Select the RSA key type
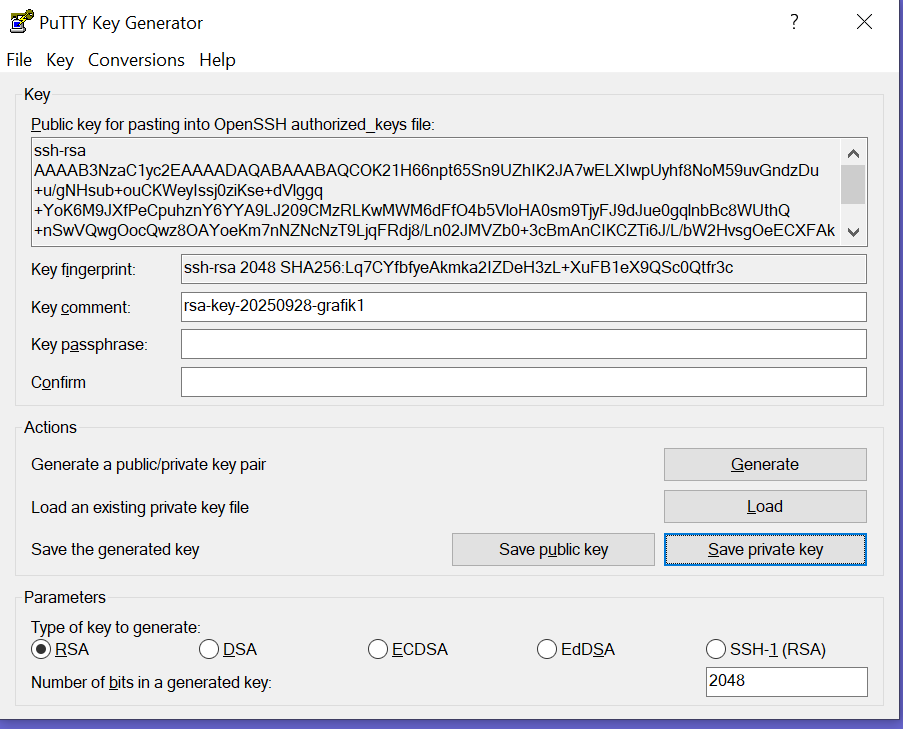This screenshot has width=903, height=729. click(x=42, y=650)
